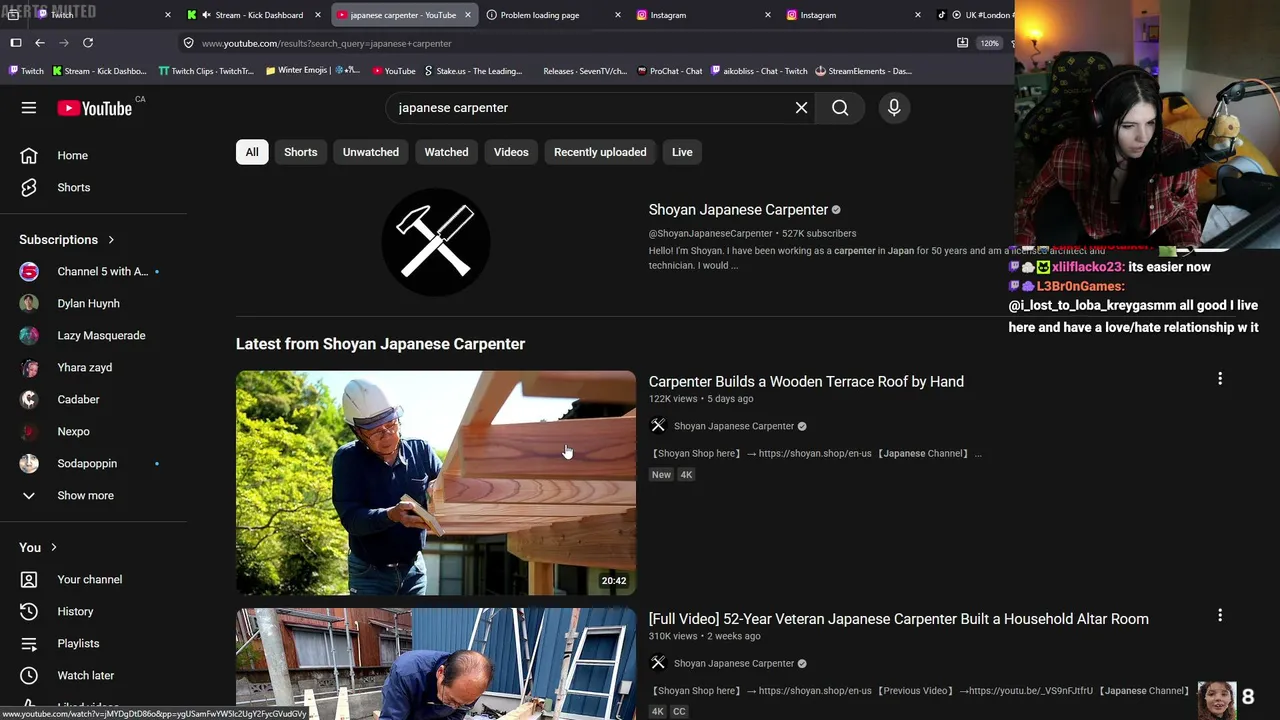
Task: Open channel name under Altar Room video
Action: (734, 663)
